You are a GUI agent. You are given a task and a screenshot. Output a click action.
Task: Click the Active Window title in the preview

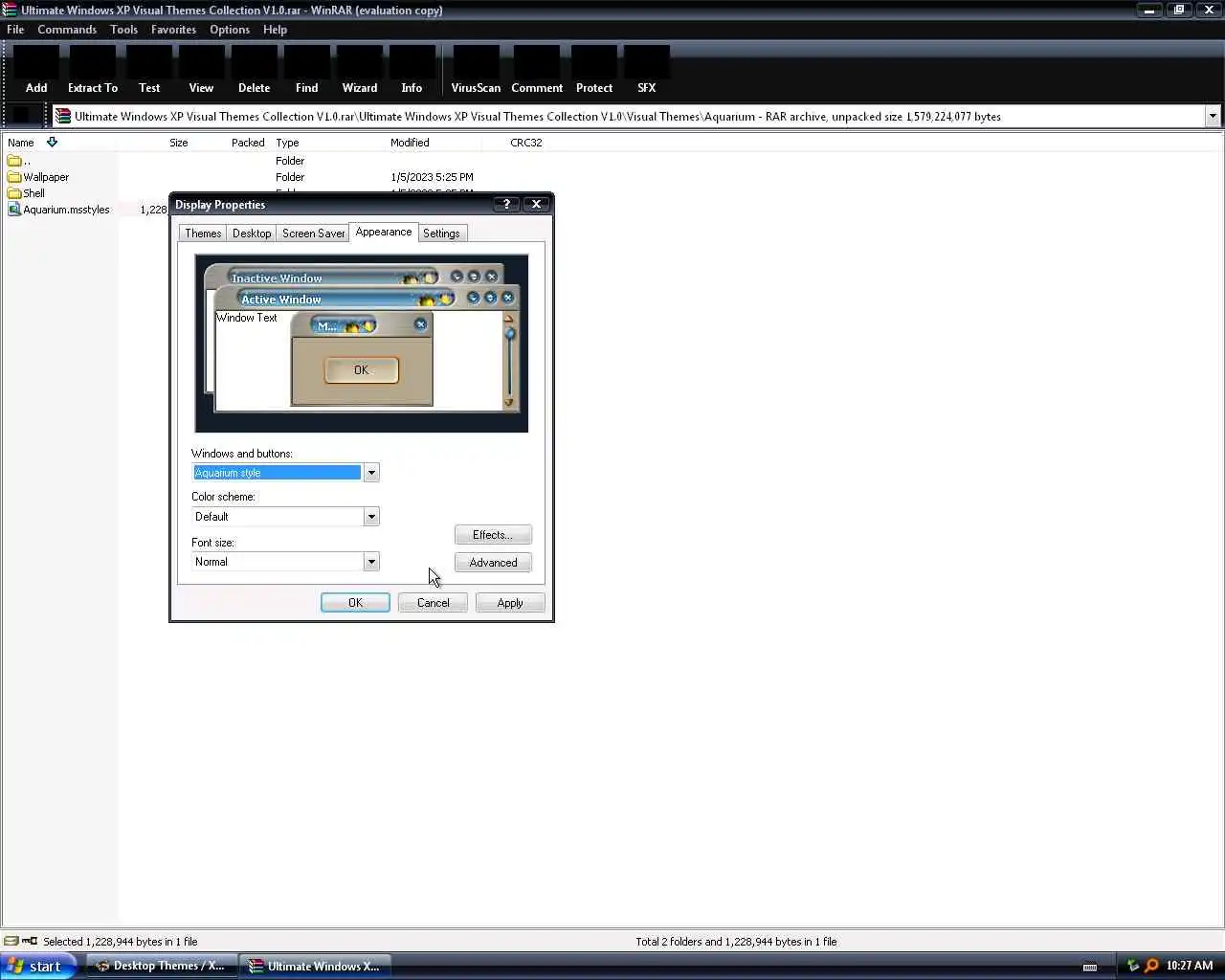pyautogui.click(x=281, y=300)
